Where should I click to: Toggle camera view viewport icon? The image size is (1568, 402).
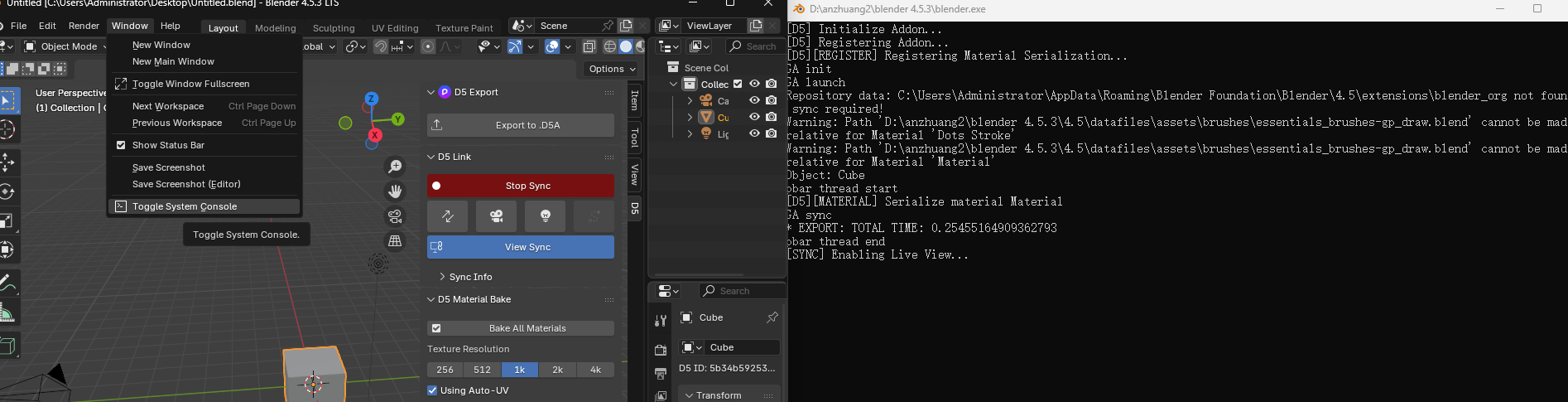tap(395, 216)
